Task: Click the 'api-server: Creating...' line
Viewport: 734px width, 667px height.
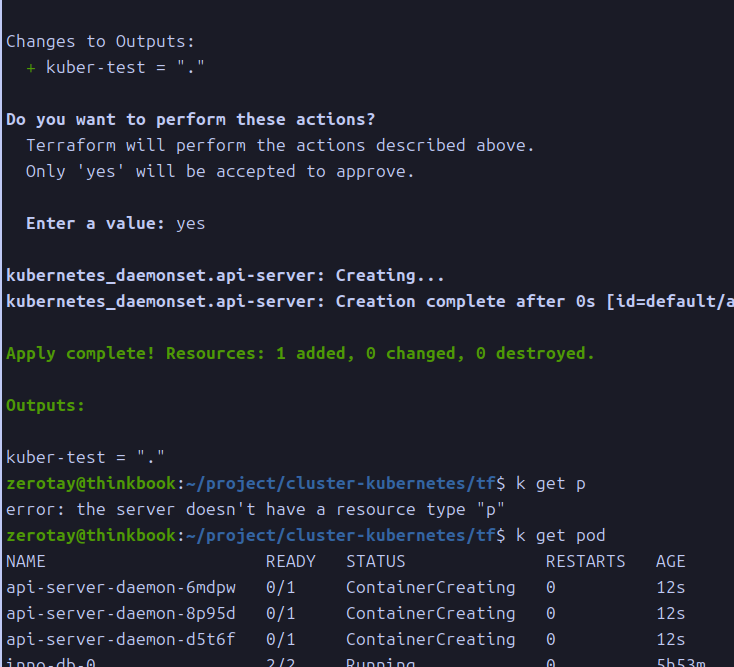Action: pyautogui.click(x=225, y=275)
